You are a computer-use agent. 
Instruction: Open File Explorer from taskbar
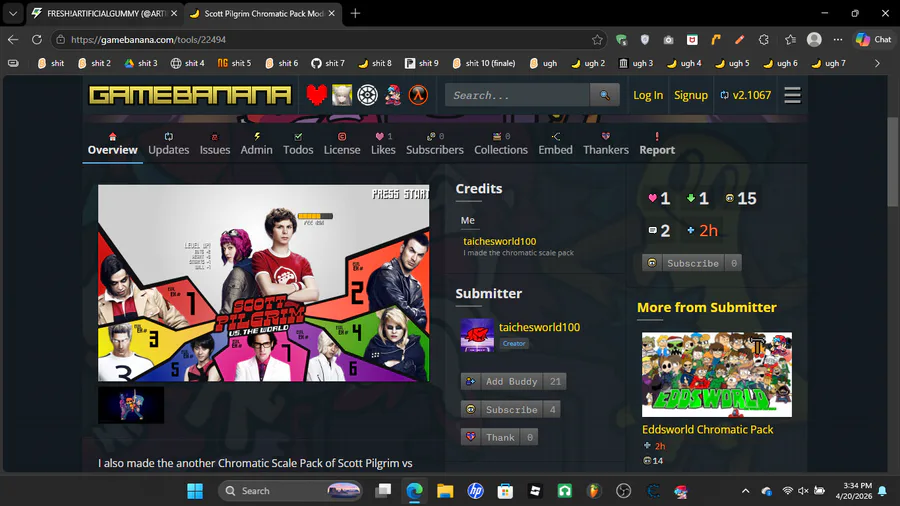click(x=445, y=491)
